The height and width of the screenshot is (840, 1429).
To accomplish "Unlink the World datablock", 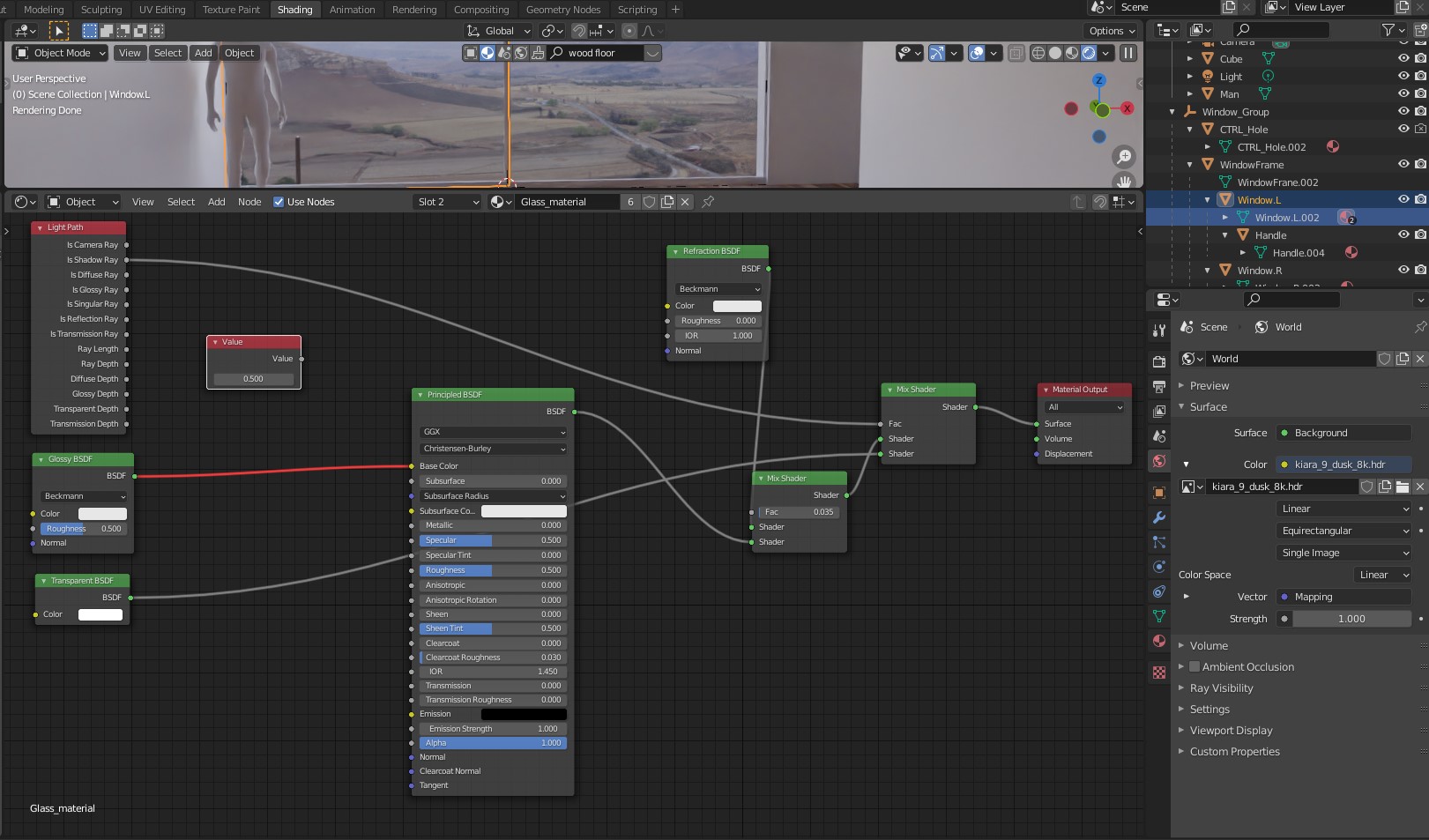I will click(1419, 359).
